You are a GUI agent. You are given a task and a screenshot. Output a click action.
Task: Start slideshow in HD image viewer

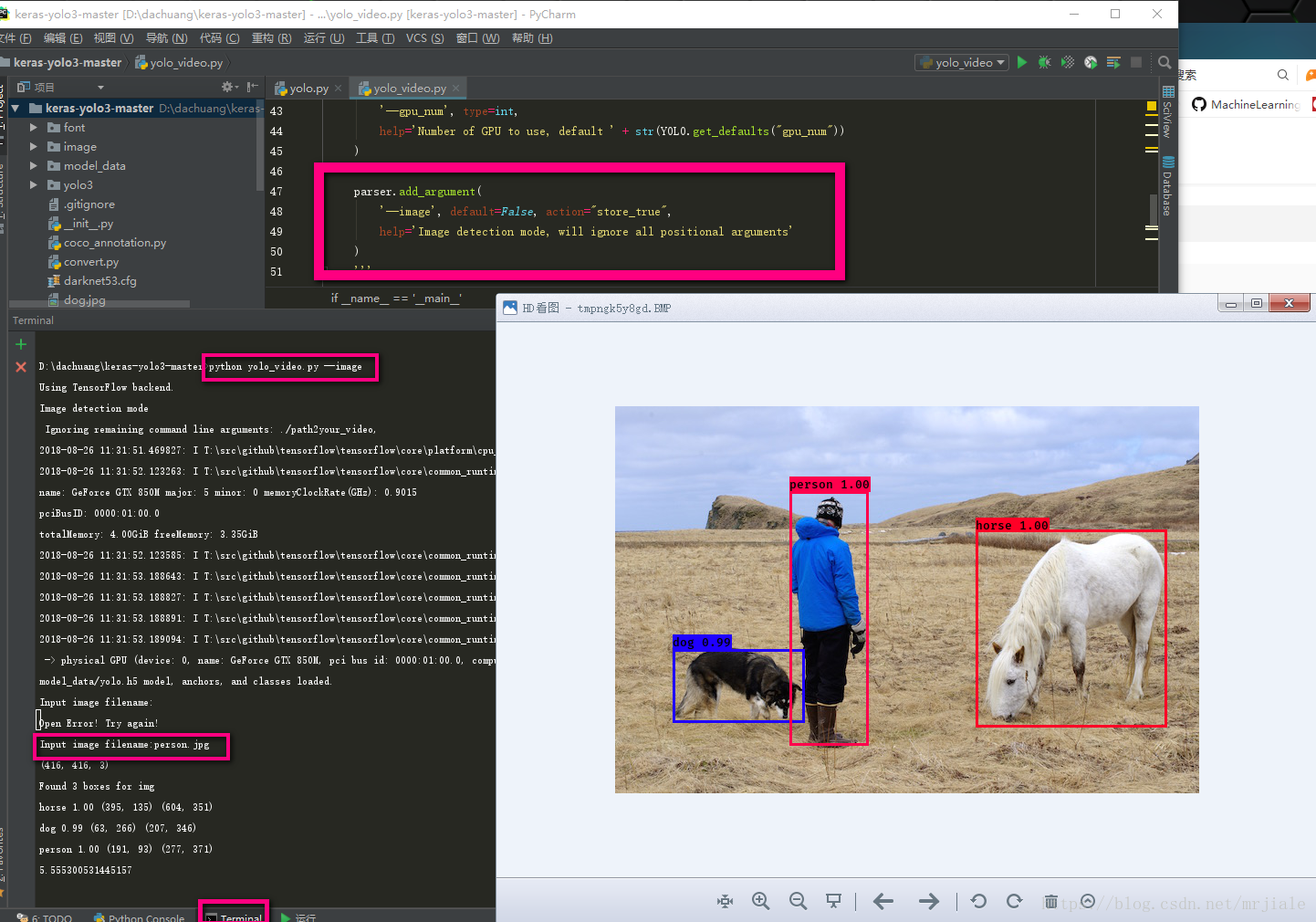[x=833, y=901]
